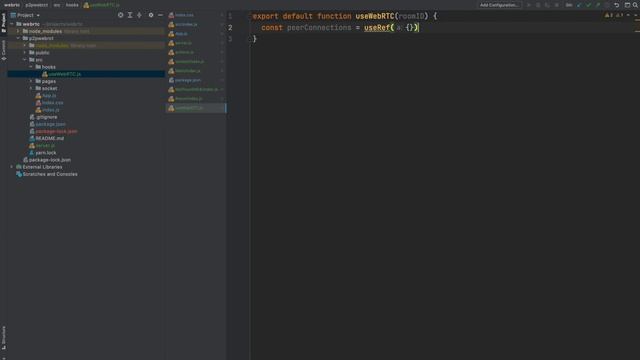The width and height of the screenshot is (640, 360).
Task: Click line number 2 in gutter
Action: click(230, 28)
